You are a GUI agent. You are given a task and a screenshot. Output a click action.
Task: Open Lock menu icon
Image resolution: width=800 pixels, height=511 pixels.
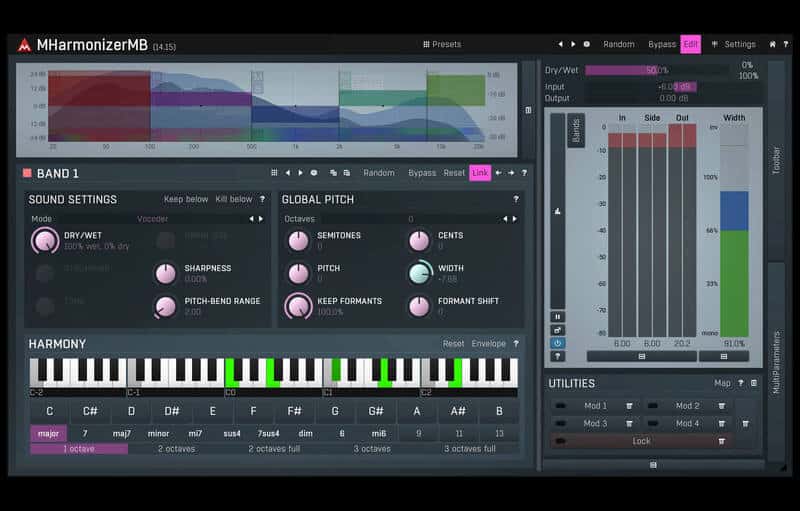(x=721, y=441)
